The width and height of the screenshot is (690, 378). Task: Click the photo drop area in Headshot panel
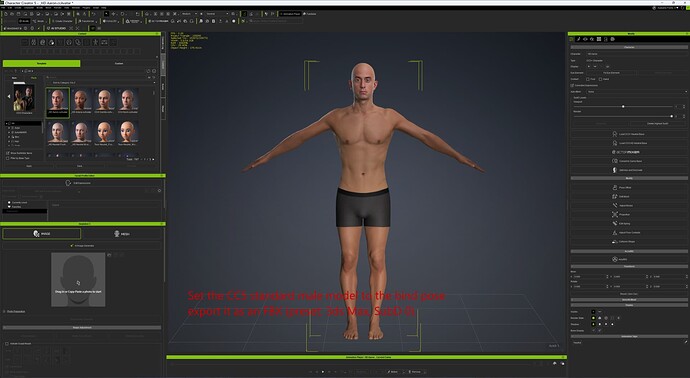pyautogui.click(x=78, y=279)
